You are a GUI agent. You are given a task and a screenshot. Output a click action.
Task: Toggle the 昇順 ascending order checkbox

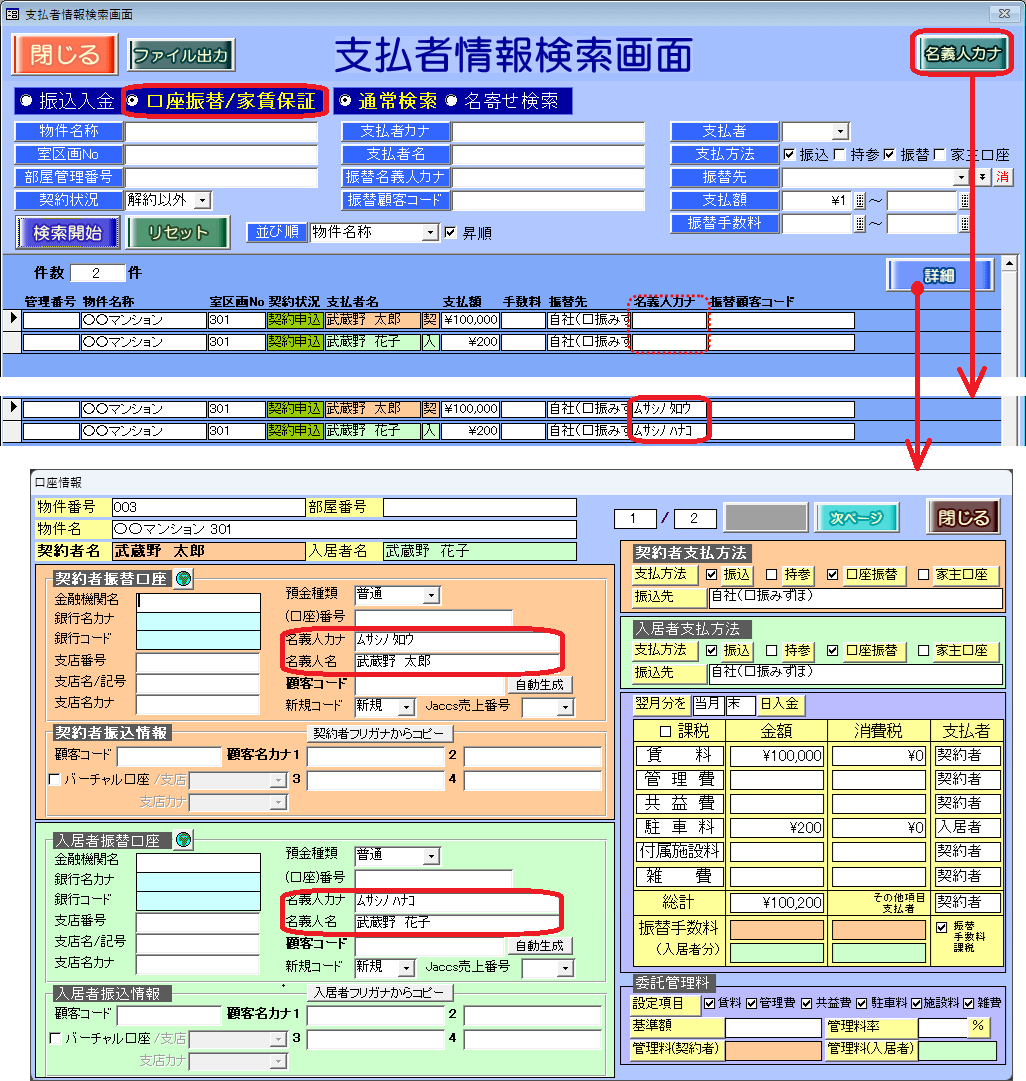coord(450,233)
